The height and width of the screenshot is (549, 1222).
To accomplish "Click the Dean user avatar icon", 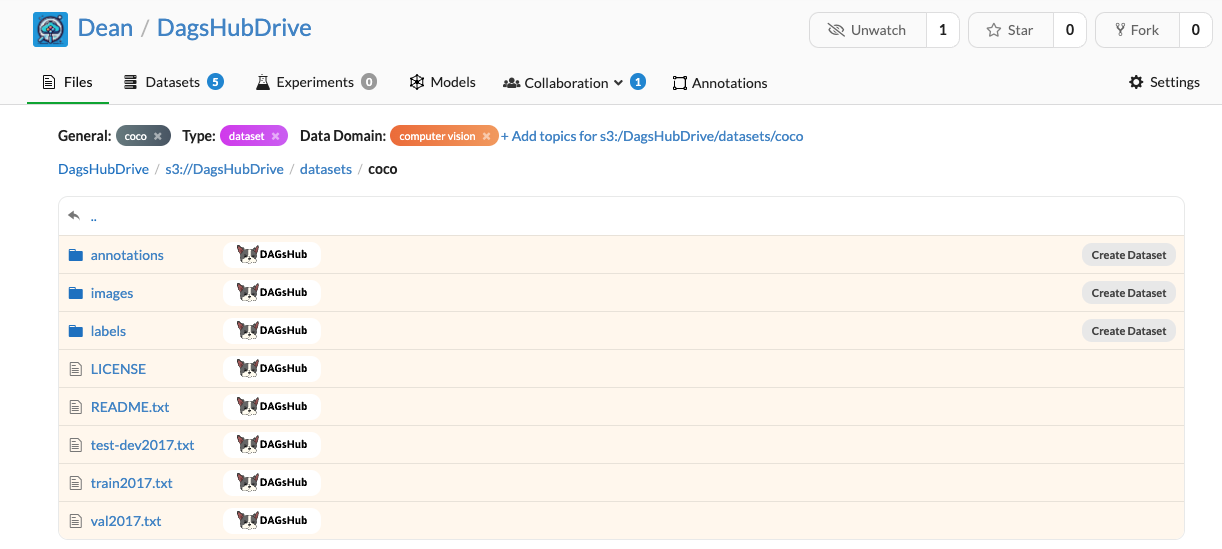I will [x=50, y=29].
